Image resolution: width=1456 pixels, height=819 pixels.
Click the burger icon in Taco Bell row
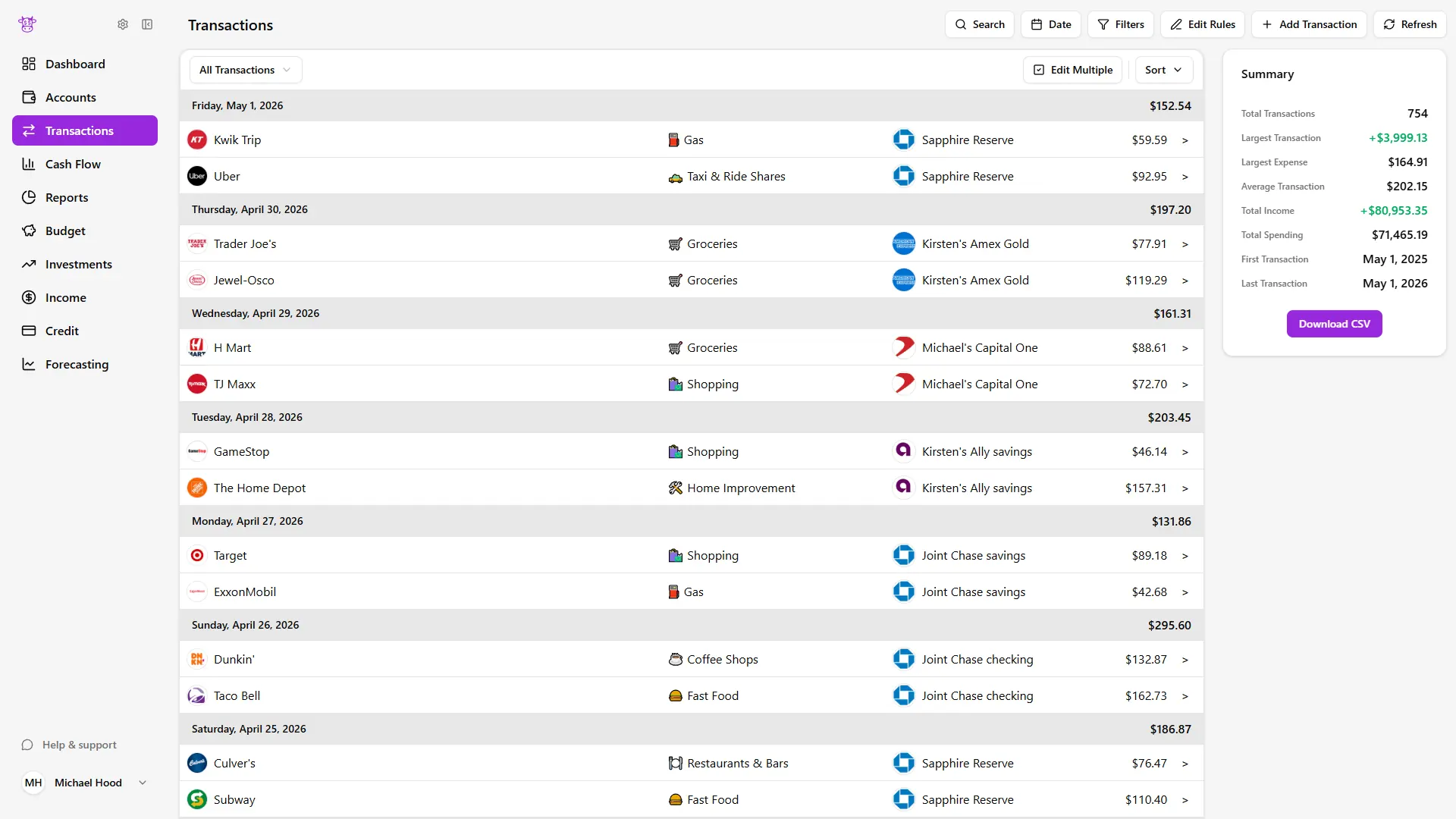tap(675, 695)
